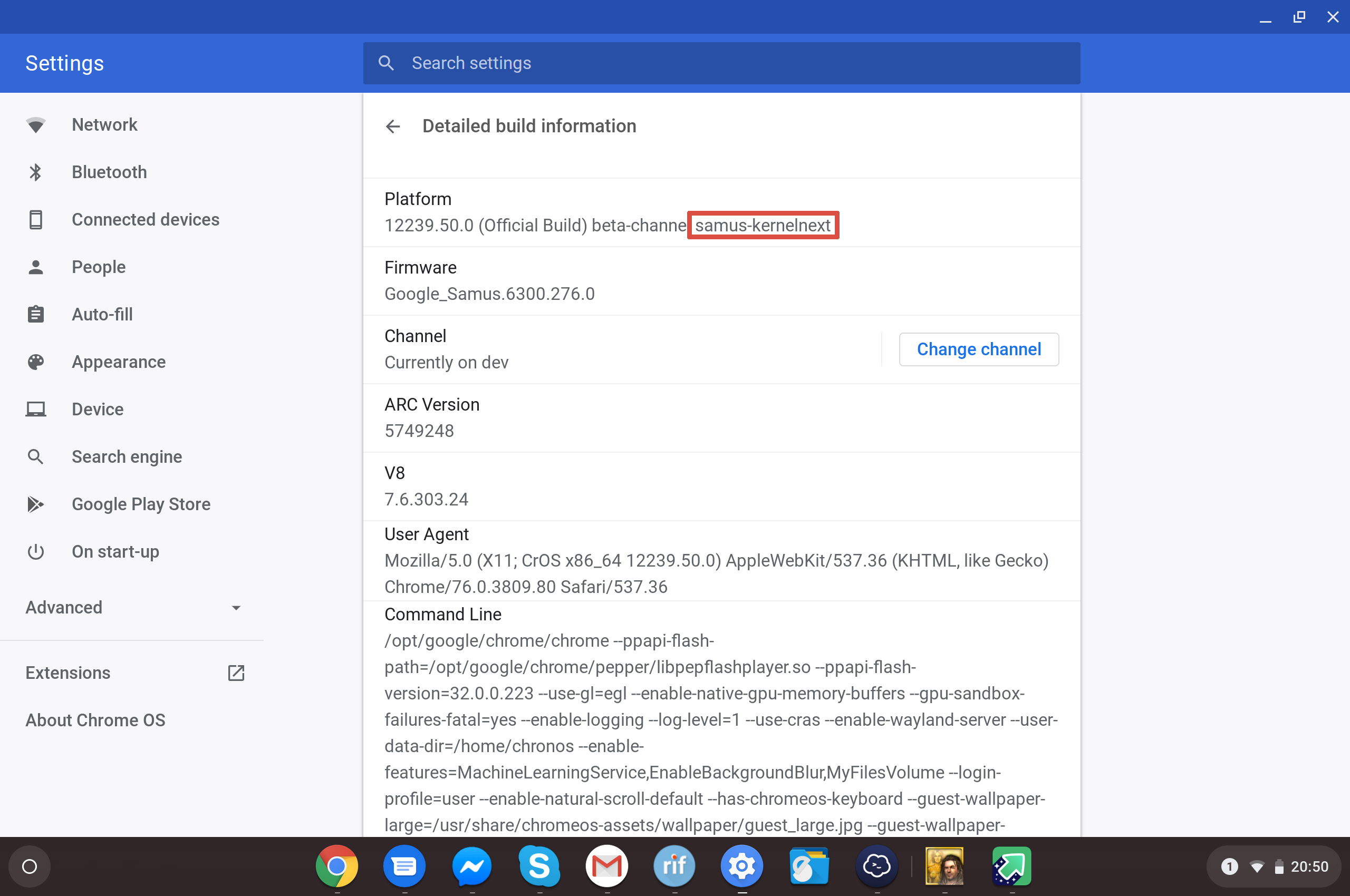The image size is (1350, 896).
Task: Click the back arrow beside Detailed build information
Action: pos(393,126)
